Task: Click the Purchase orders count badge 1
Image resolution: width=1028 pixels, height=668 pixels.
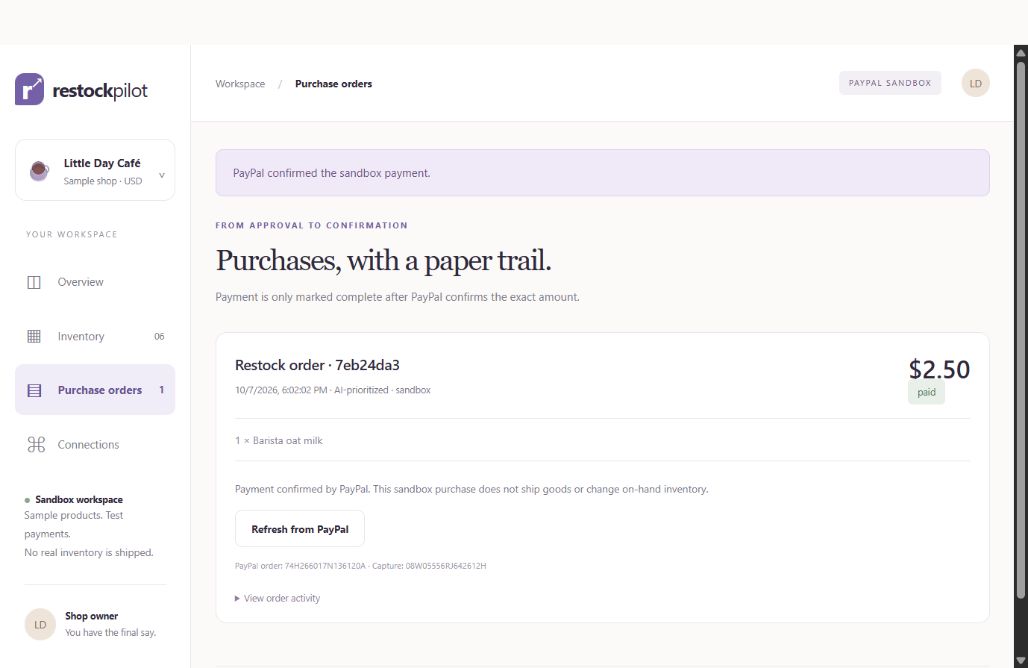Action: point(161,390)
